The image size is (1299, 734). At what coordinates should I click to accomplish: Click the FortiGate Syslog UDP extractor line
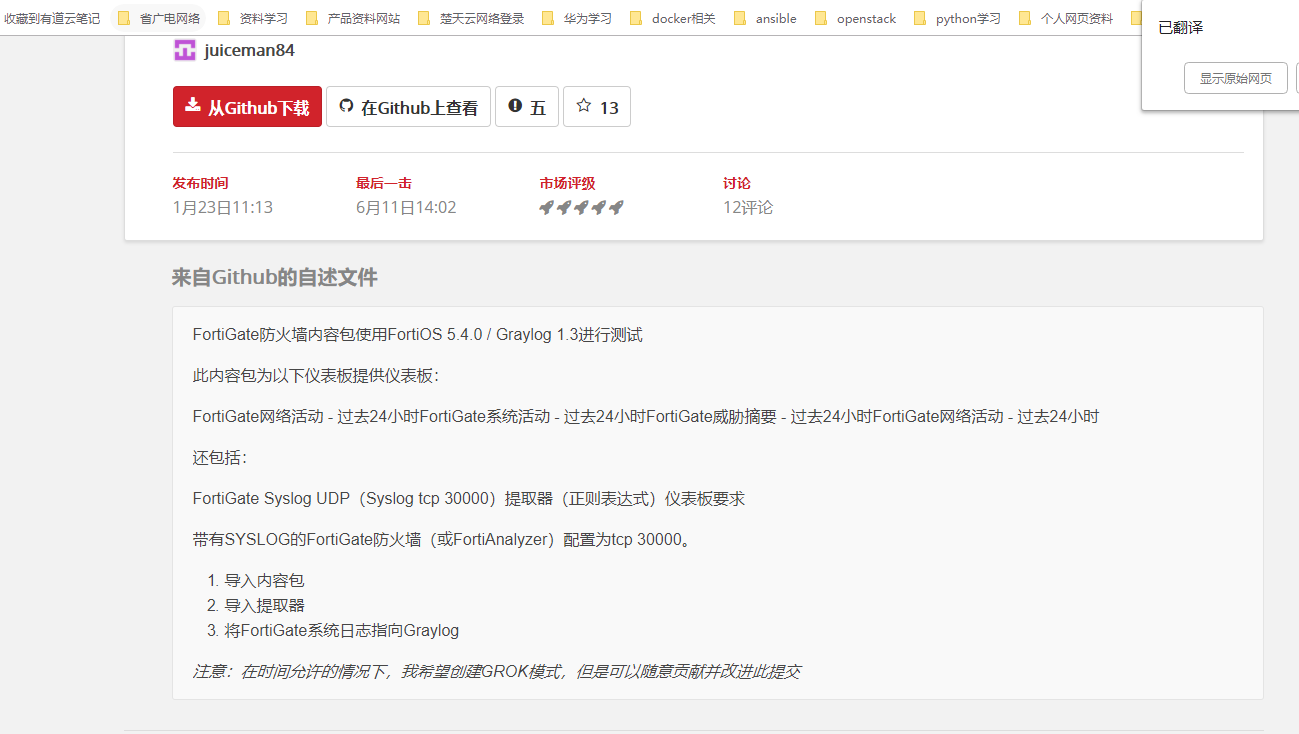(469, 499)
